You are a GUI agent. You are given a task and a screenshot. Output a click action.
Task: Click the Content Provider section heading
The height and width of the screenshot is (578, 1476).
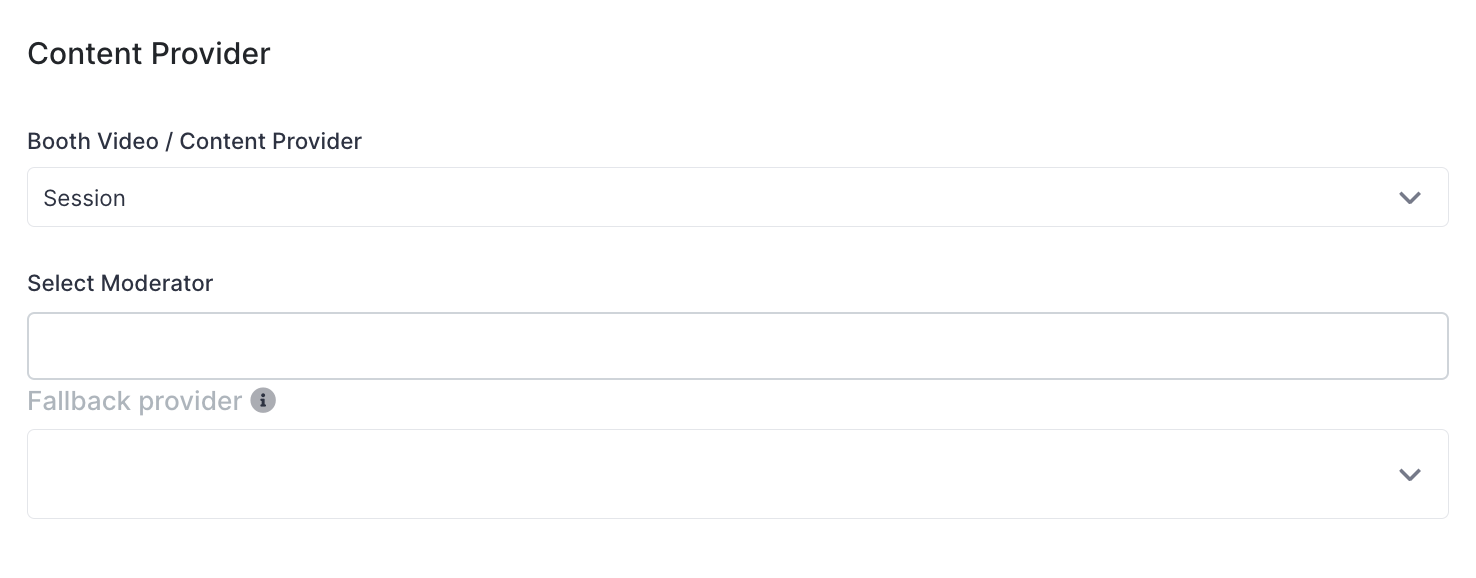(149, 53)
